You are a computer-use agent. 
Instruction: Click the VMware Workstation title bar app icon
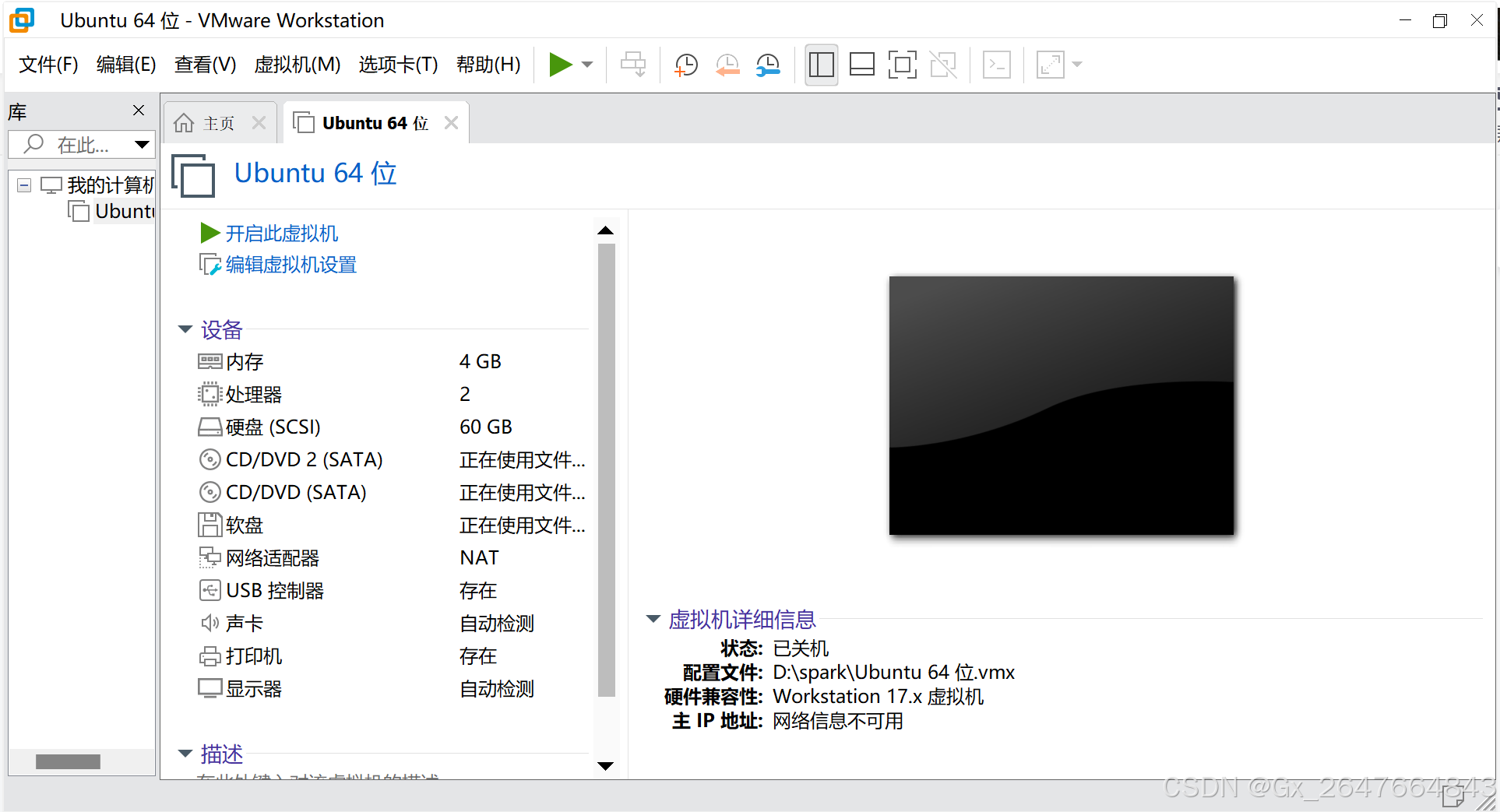23,20
